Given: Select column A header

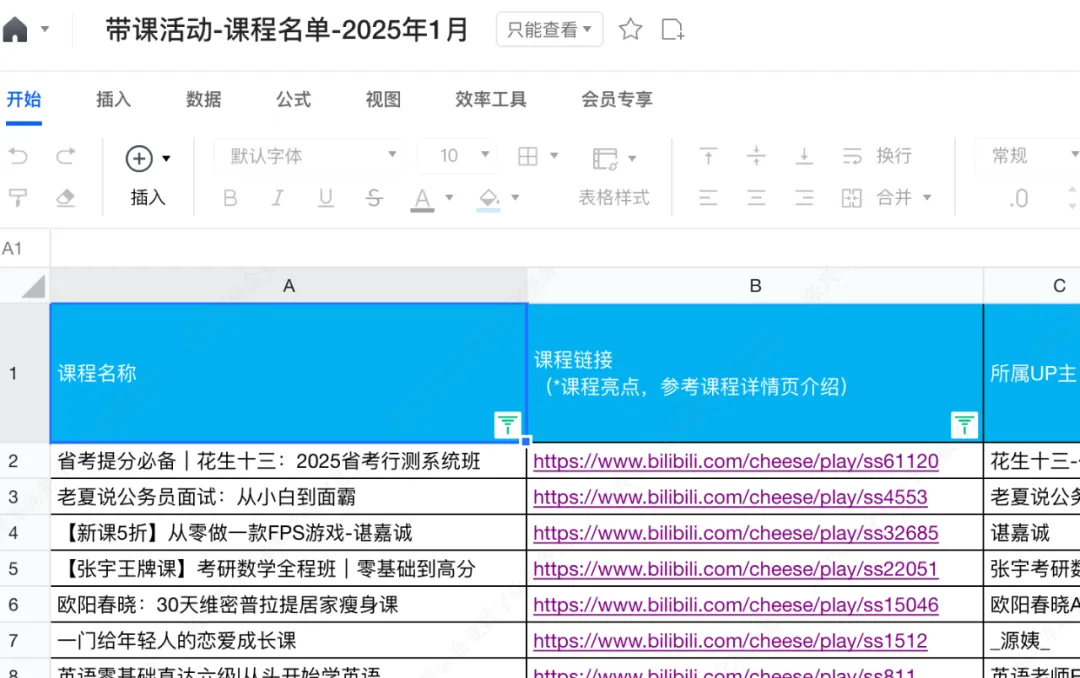Looking at the screenshot, I should click(289, 285).
